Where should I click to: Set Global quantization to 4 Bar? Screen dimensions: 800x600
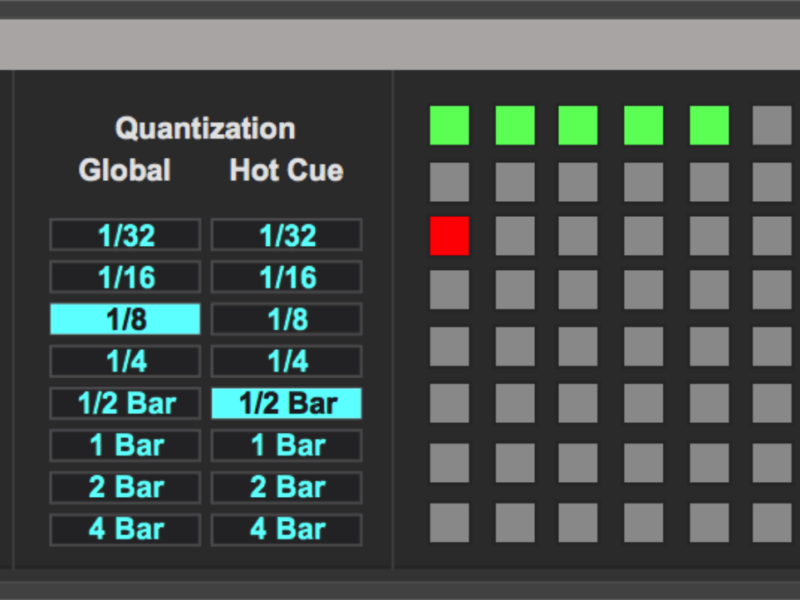click(125, 529)
